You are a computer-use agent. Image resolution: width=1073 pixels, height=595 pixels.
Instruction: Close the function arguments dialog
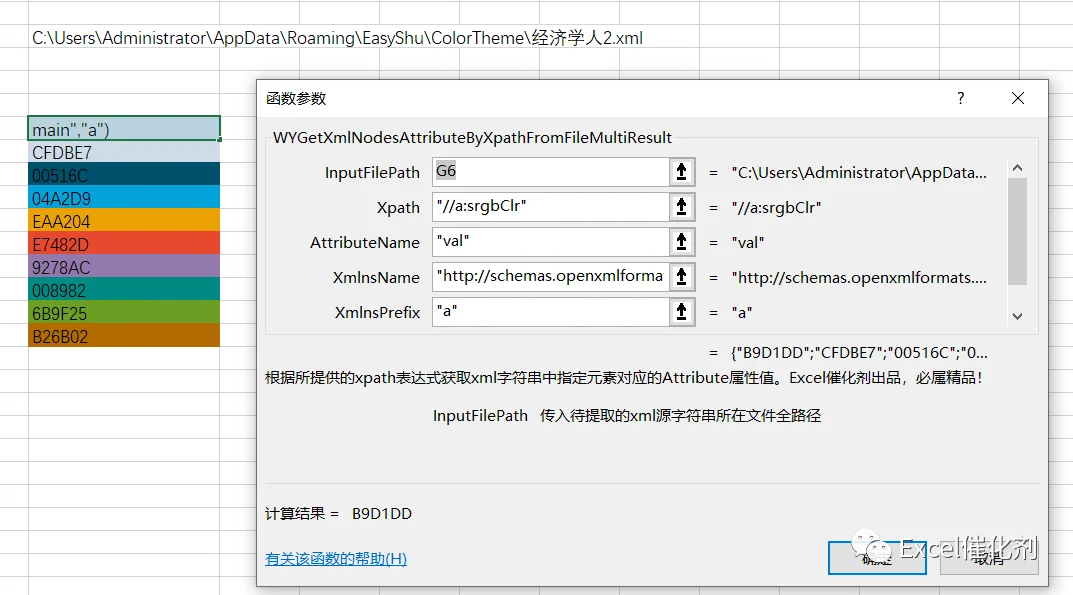pyautogui.click(x=1018, y=99)
